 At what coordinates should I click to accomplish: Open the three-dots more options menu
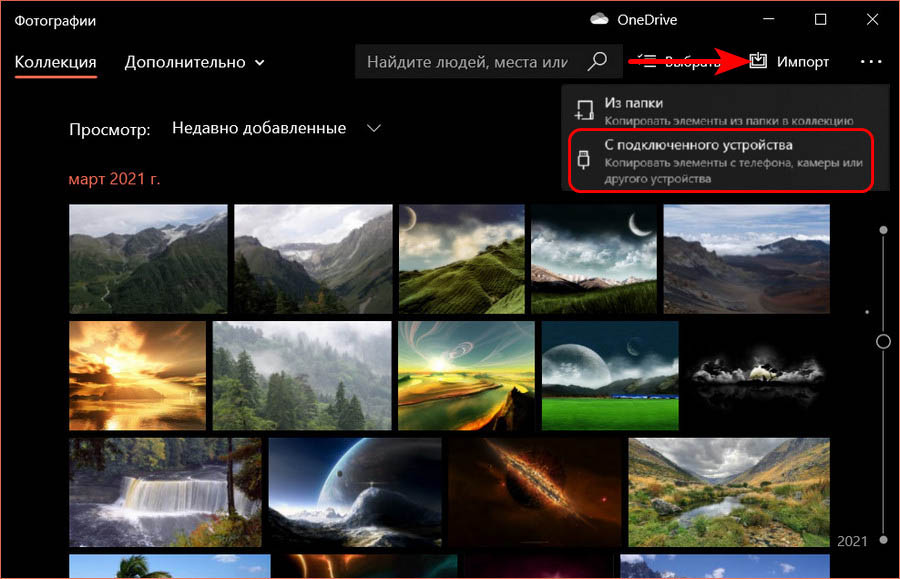[x=871, y=62]
